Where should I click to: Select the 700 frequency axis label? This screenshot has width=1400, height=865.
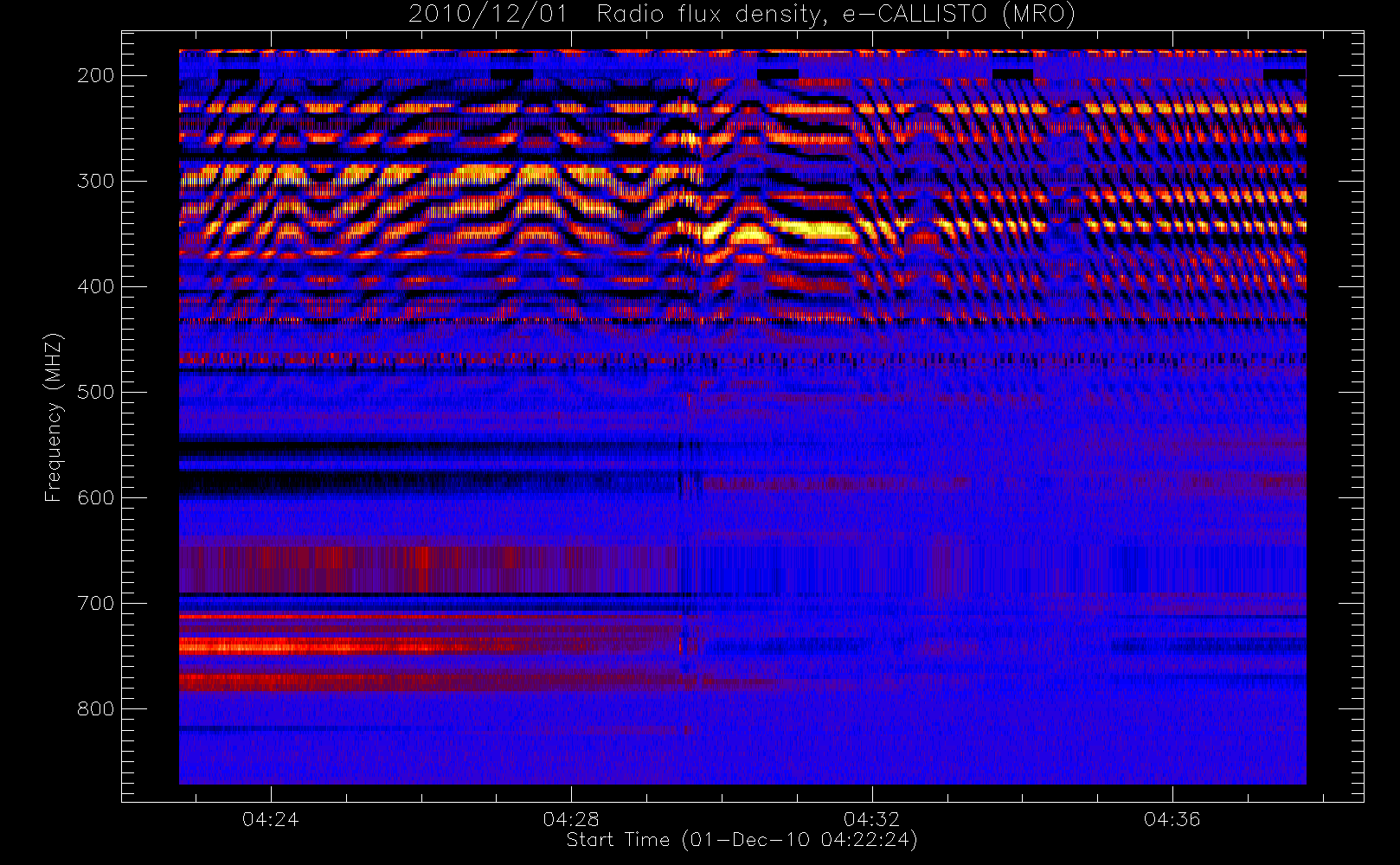tap(95, 603)
